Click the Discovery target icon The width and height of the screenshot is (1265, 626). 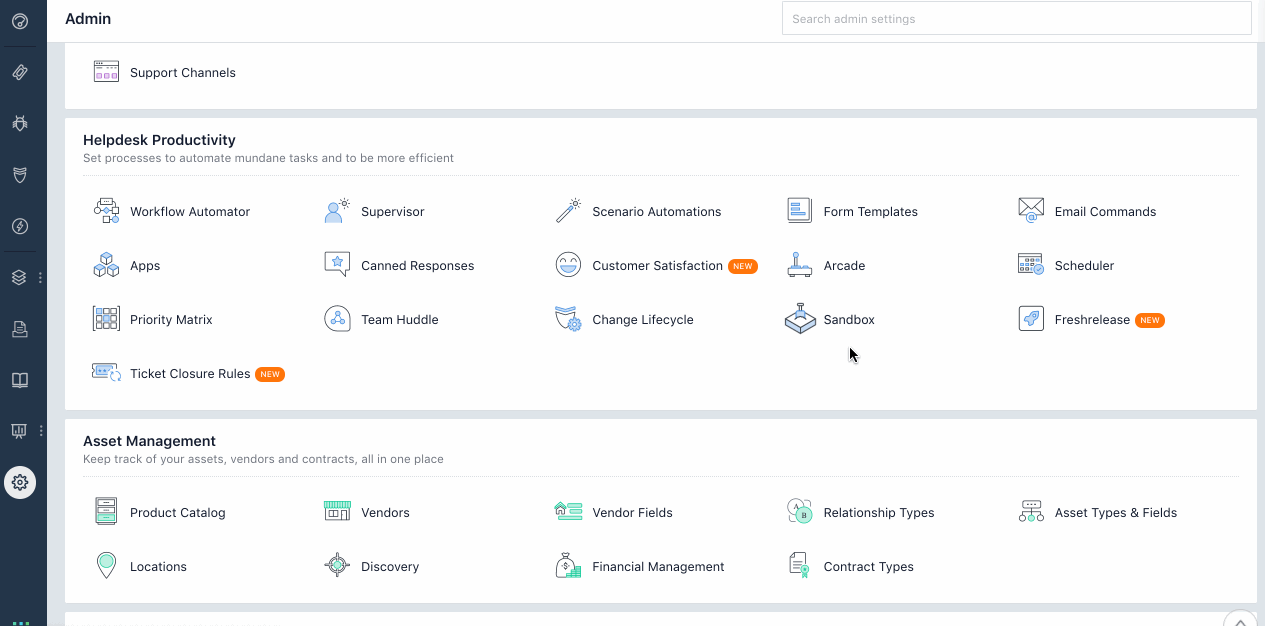tap(337, 566)
